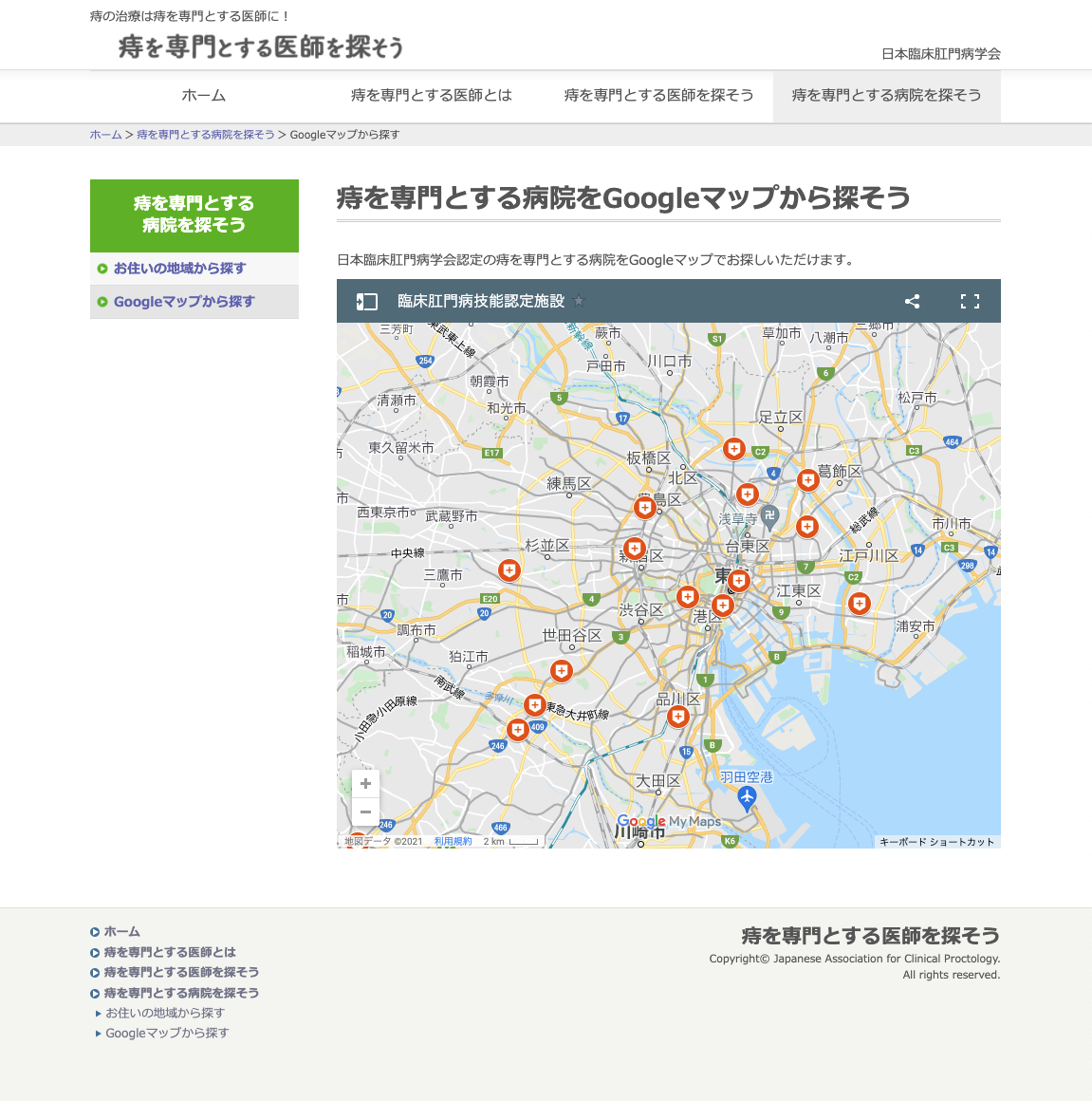Open the map in fullscreen view

[970, 302]
